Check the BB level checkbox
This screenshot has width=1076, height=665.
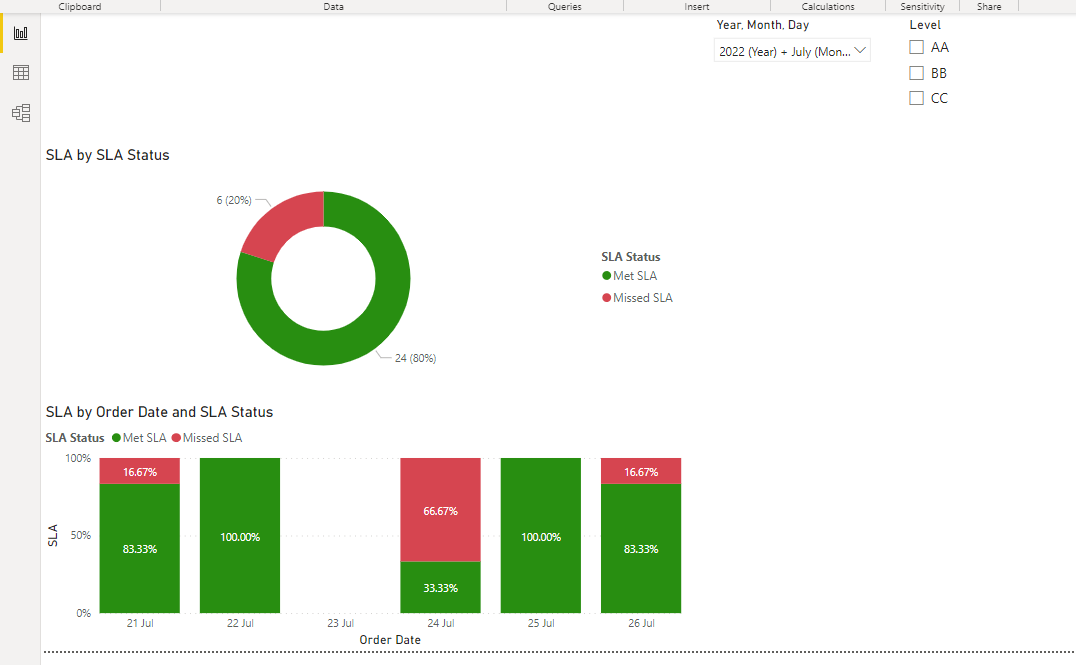[x=916, y=73]
